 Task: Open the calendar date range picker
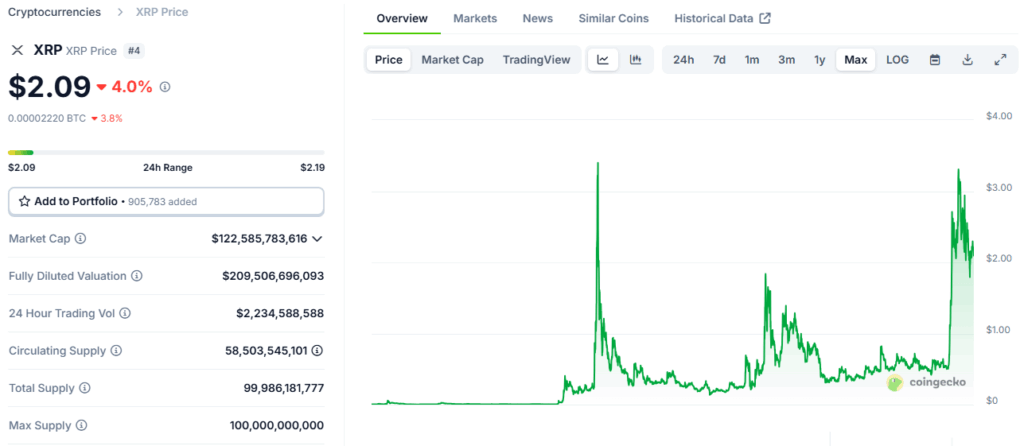click(x=935, y=60)
